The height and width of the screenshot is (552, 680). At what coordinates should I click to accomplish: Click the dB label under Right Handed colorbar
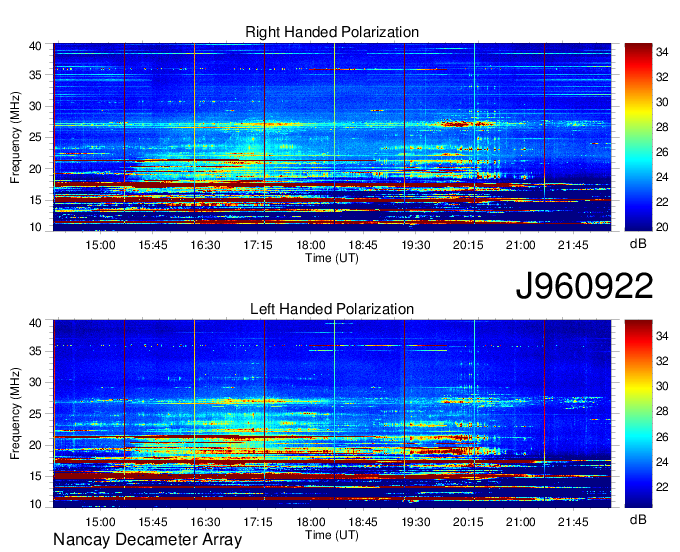point(638,244)
